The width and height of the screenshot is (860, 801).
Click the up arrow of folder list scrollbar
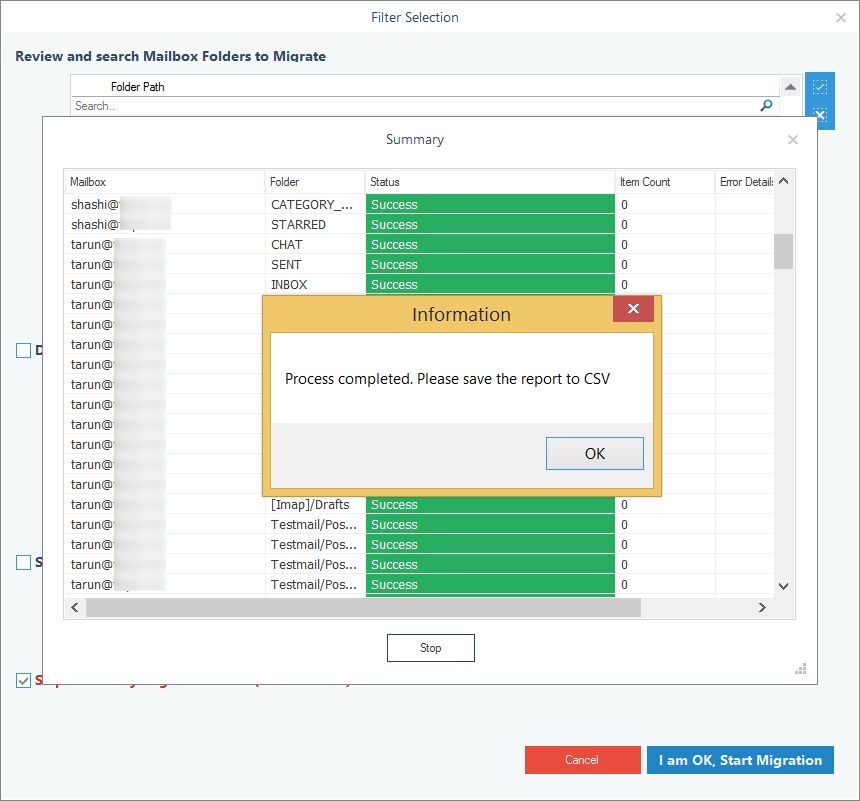790,87
